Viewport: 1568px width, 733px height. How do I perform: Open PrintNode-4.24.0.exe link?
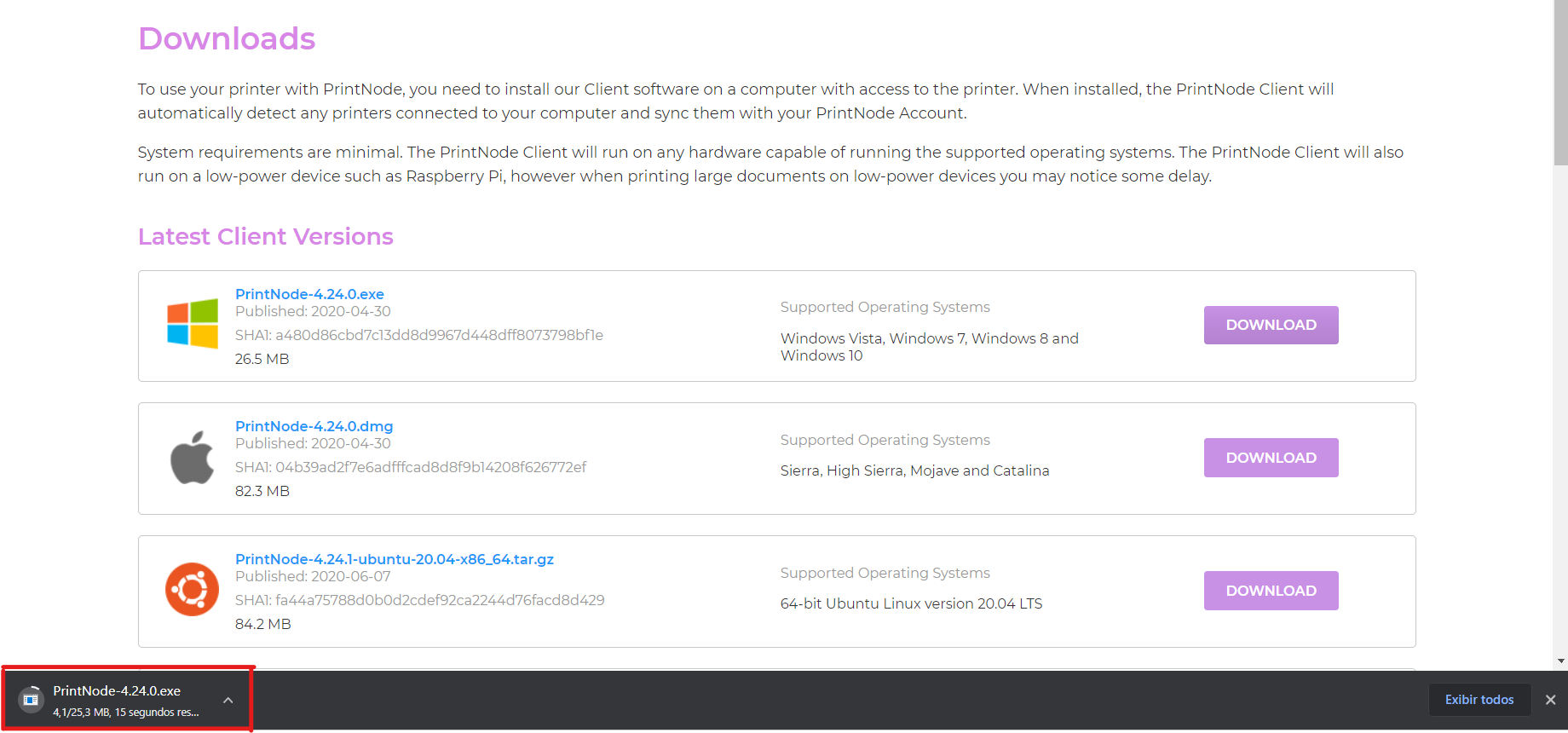(309, 294)
